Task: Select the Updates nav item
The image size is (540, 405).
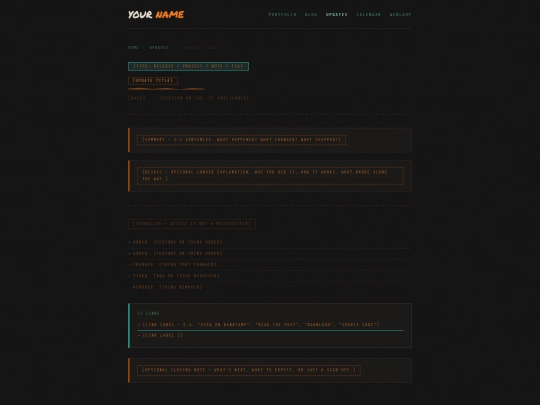Action: 336,14
